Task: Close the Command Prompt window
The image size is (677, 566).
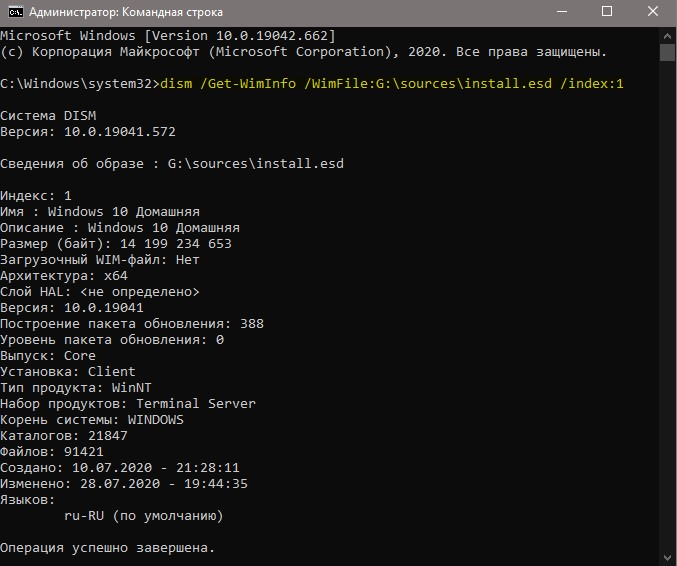Action: coord(653,12)
